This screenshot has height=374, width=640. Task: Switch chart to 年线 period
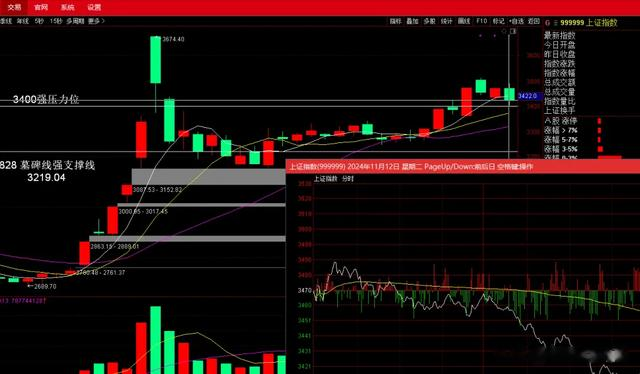(23, 21)
